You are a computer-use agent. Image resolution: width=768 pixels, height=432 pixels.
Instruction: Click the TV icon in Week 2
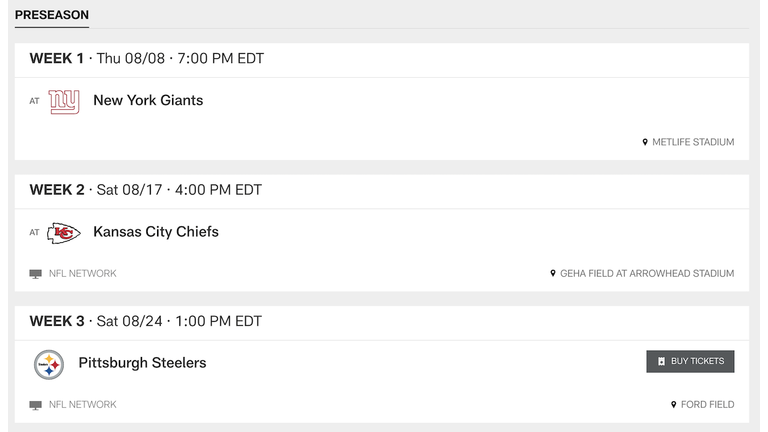(x=35, y=274)
